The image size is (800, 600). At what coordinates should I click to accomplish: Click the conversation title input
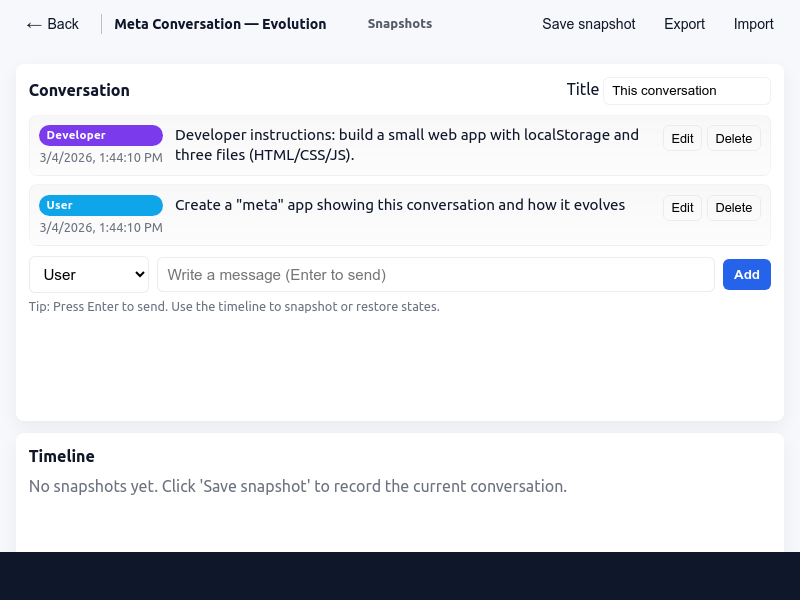coord(686,90)
